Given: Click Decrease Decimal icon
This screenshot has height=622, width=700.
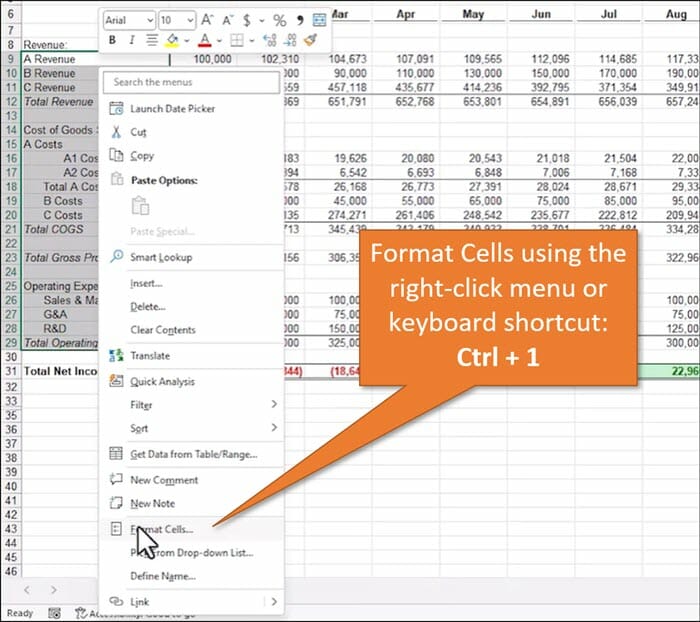Looking at the screenshot, I should click(x=289, y=40).
